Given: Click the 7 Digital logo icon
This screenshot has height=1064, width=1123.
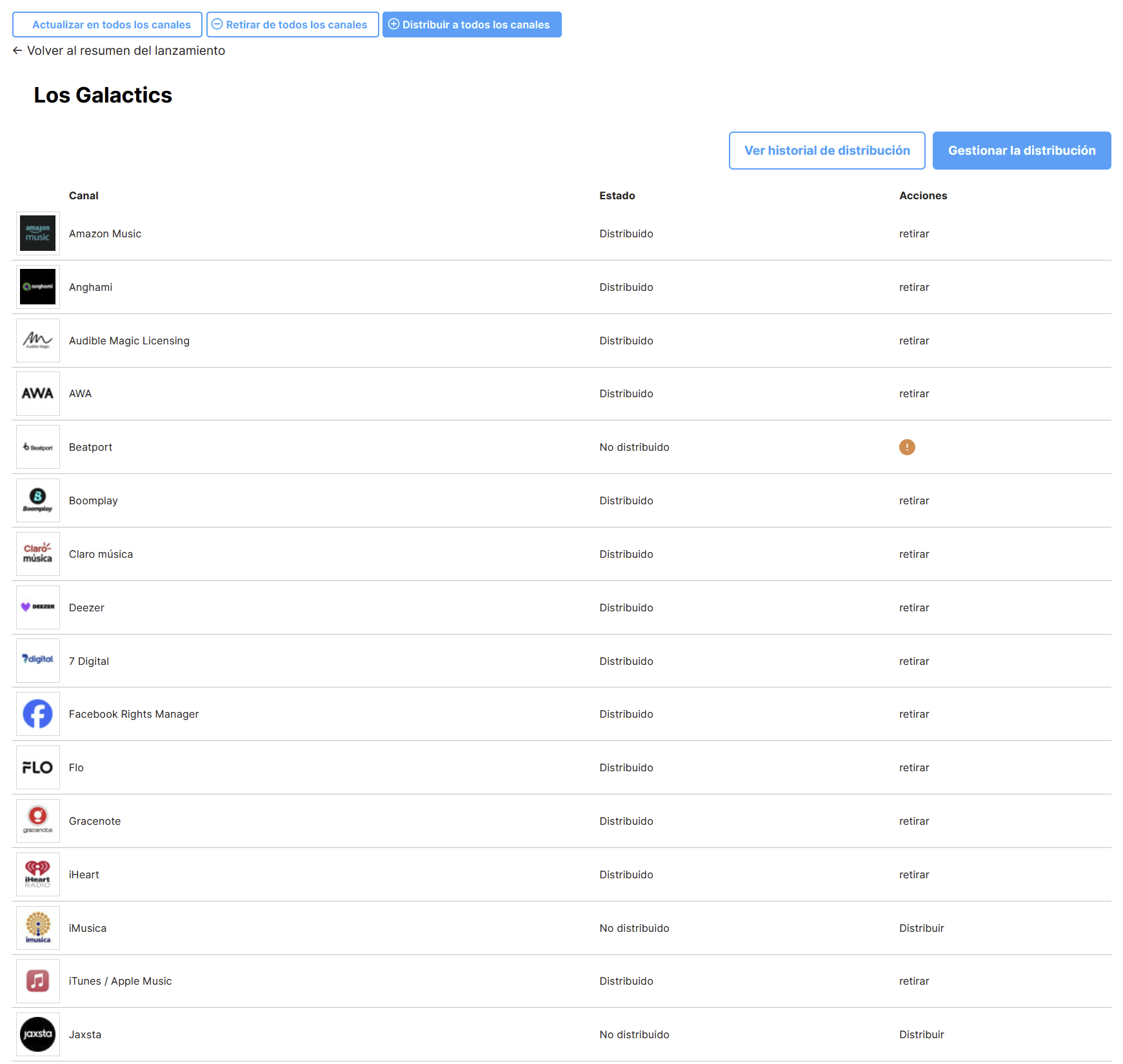Looking at the screenshot, I should [38, 661].
